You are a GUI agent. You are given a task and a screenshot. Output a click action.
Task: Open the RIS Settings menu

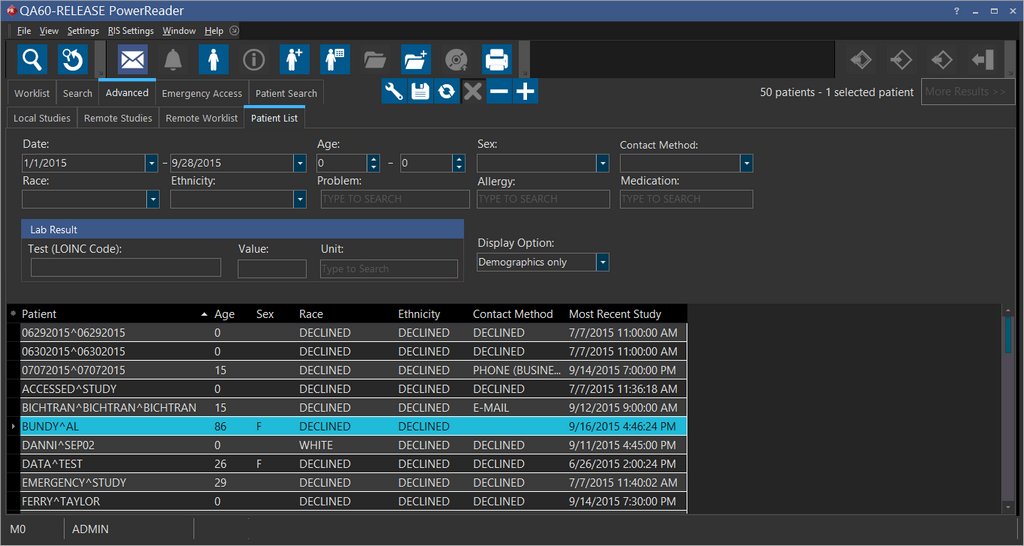pyautogui.click(x=130, y=31)
